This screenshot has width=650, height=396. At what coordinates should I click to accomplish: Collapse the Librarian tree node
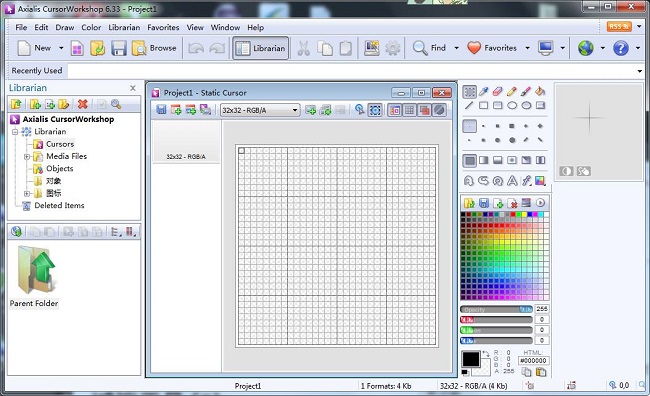click(x=15, y=132)
